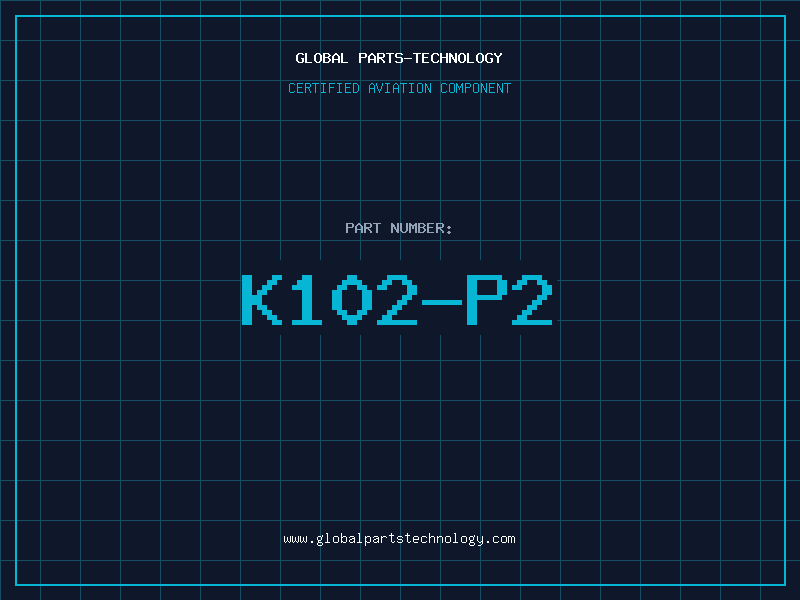Click the PART NUMBER: label
800x600 pixels.
pos(399,228)
